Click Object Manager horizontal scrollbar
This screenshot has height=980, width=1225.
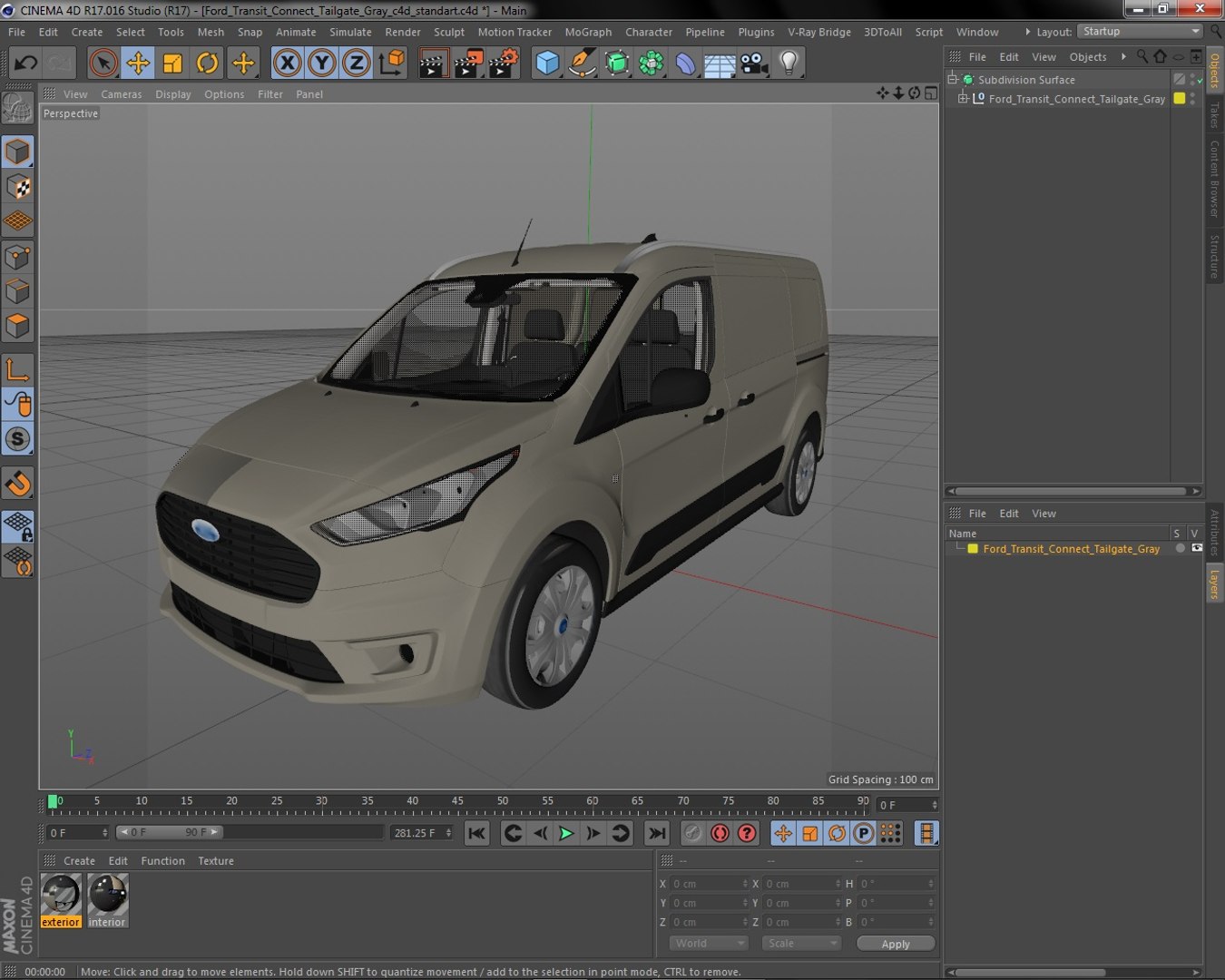[x=1073, y=491]
